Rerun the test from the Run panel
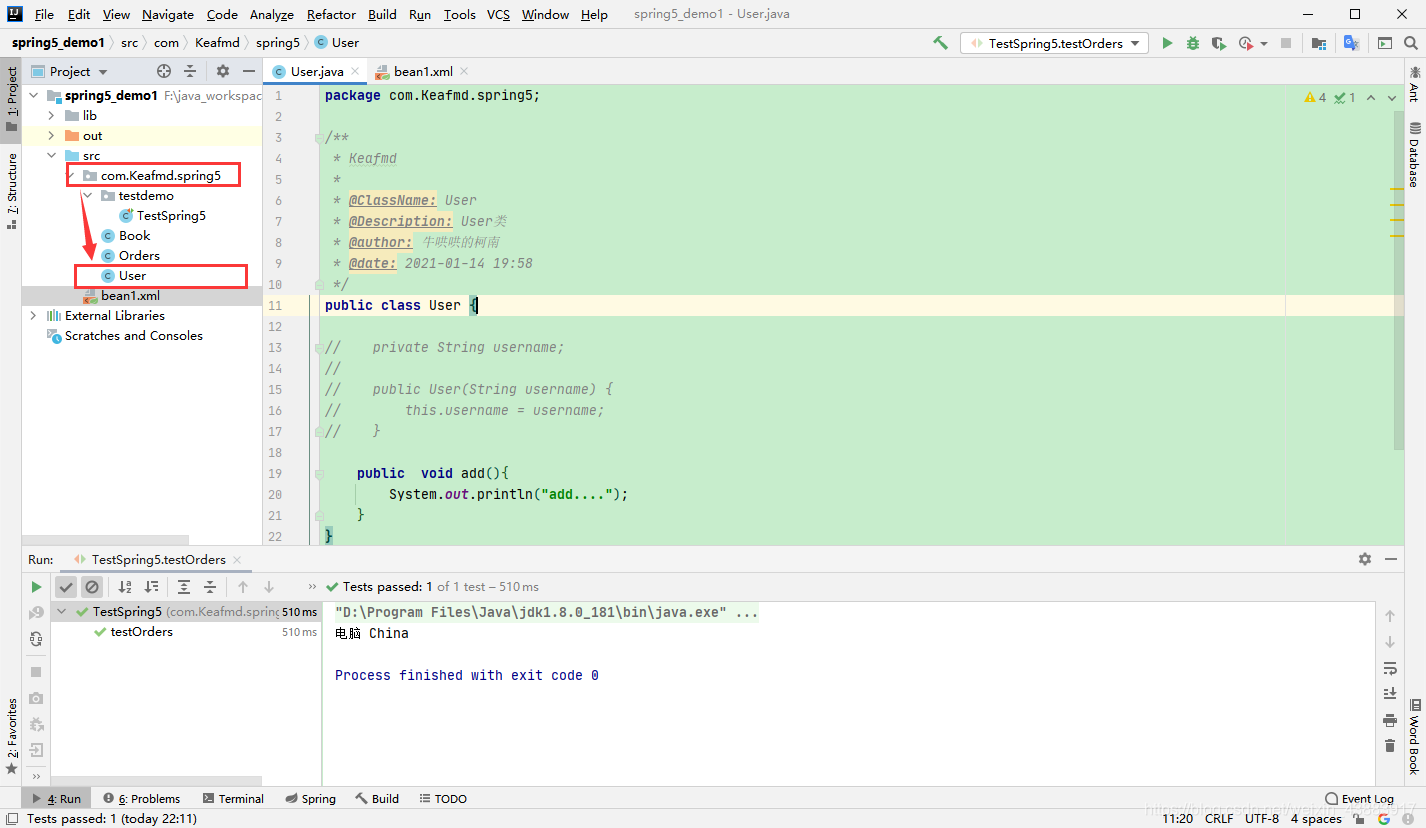1426x828 pixels. 36,587
